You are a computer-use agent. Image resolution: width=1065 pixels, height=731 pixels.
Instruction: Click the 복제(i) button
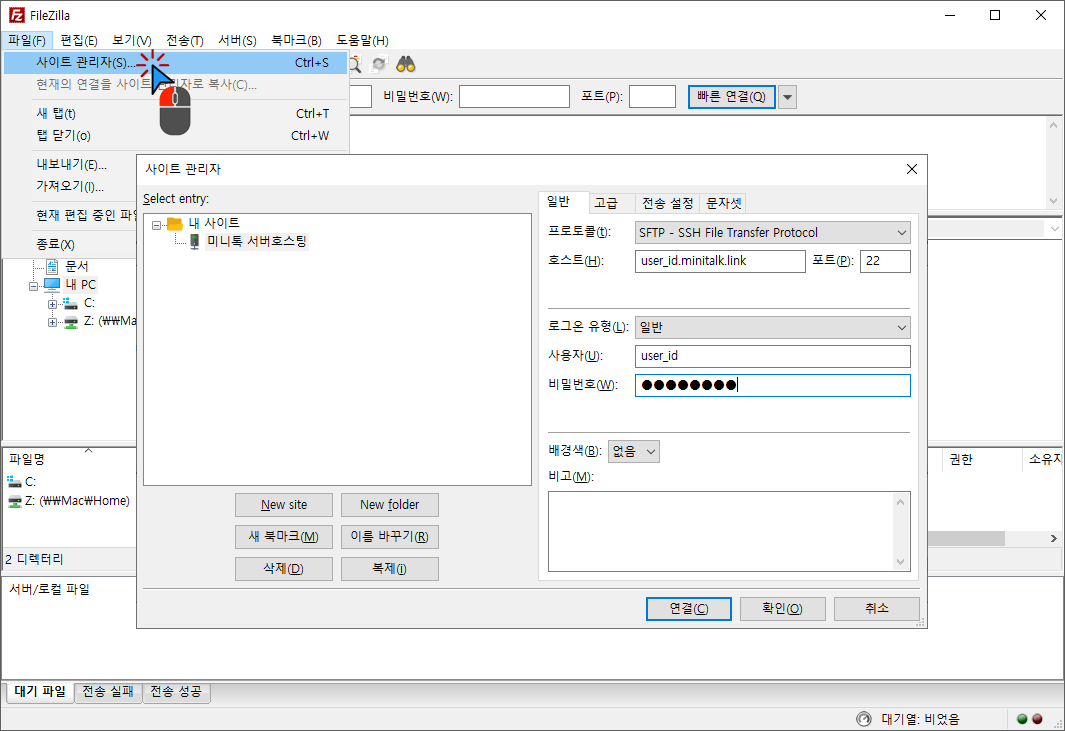point(390,569)
